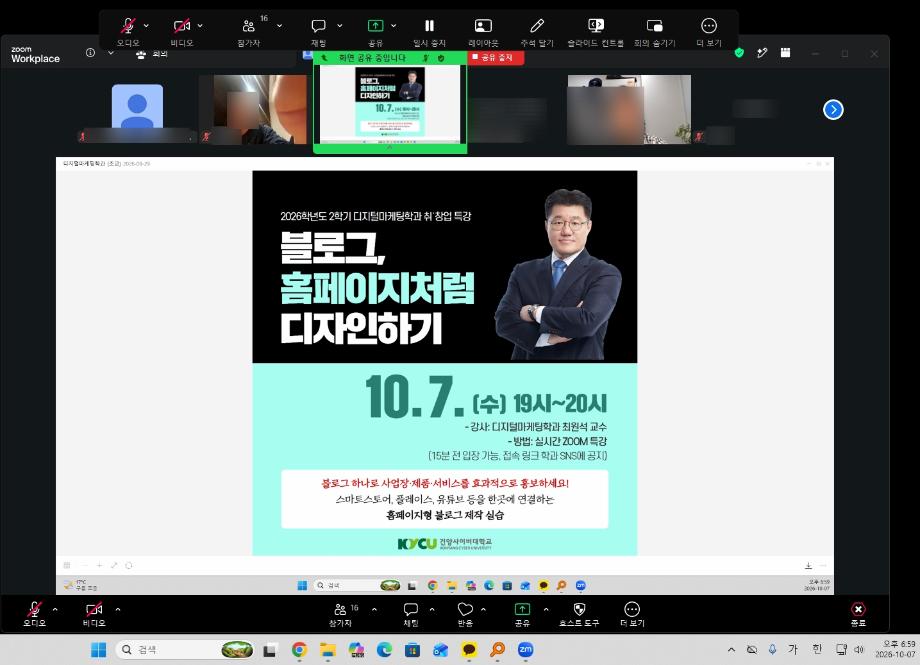
Task: Click taskbar search box (검색)
Action: (x=185, y=650)
